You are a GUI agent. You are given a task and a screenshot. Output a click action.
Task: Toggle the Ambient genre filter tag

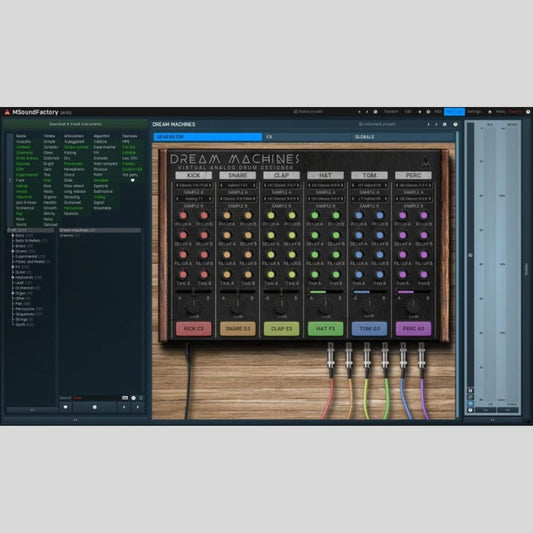click(x=23, y=147)
